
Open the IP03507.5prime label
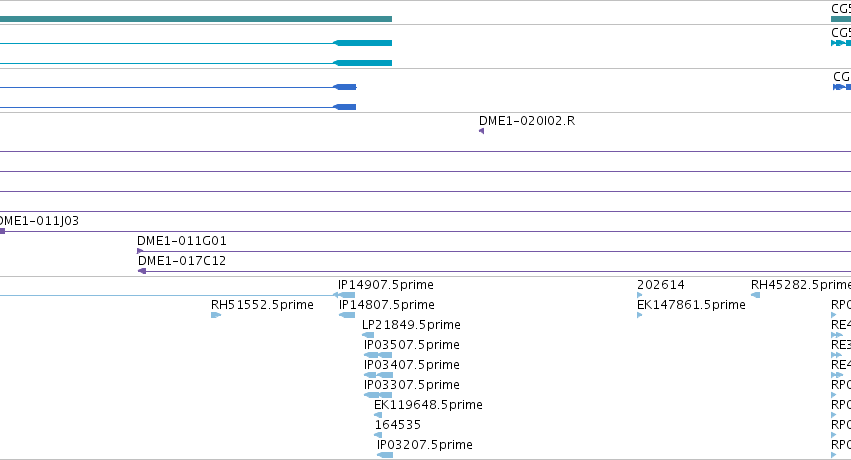tap(412, 344)
